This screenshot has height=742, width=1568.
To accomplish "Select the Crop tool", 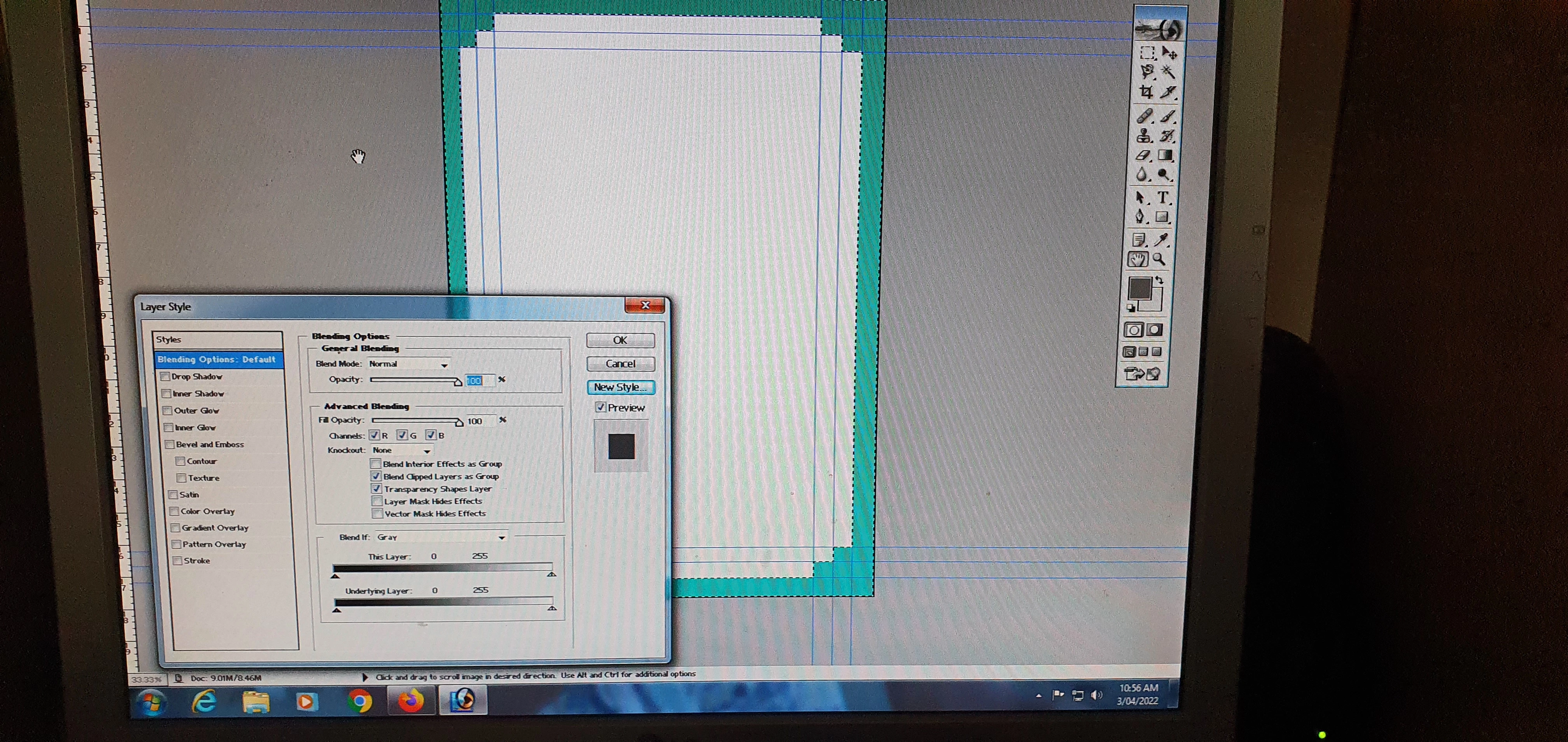I will point(1146,92).
